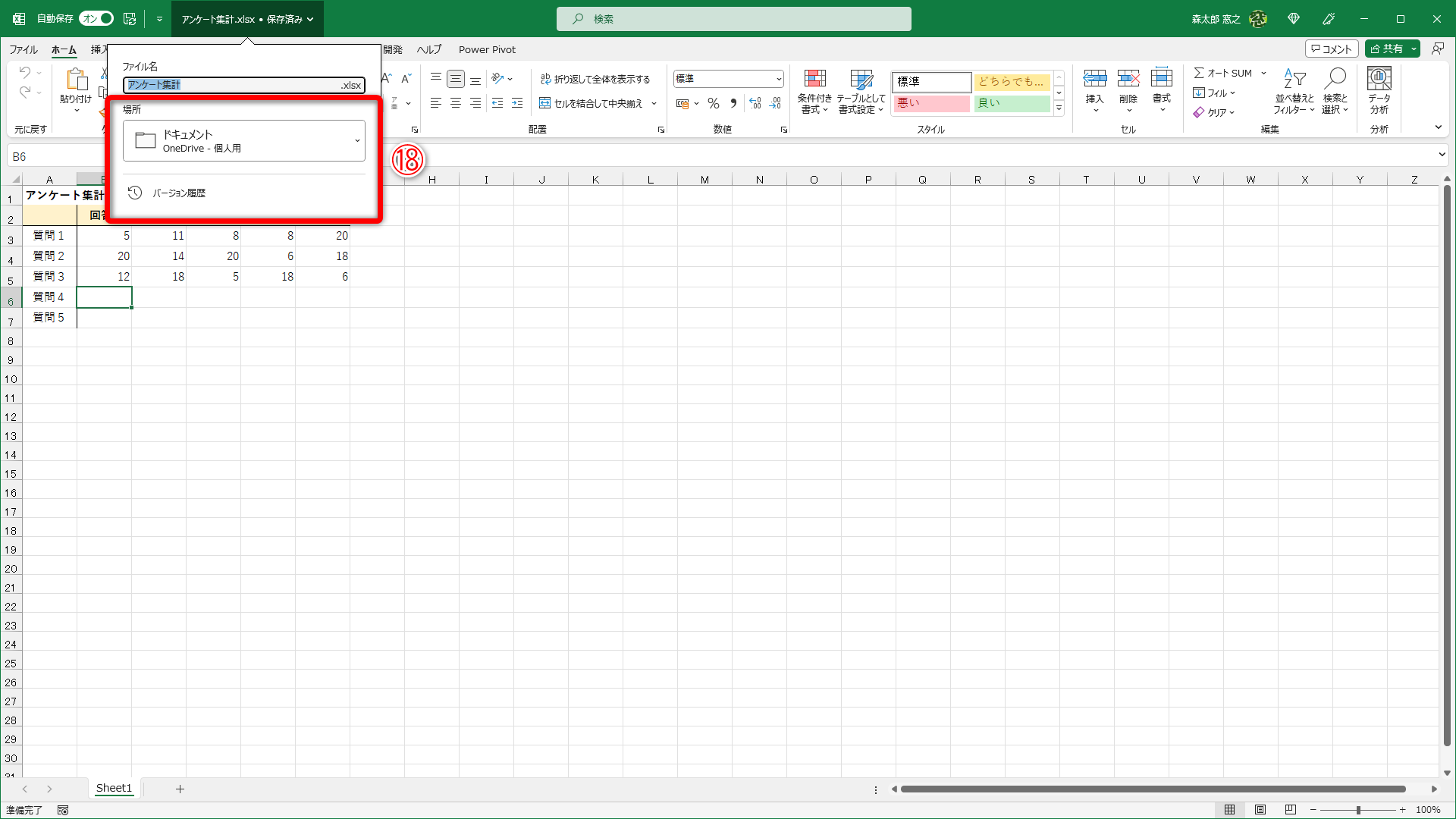Viewport: 1456px width, 819px height.
Task: Click the Share button
Action: [x=1386, y=49]
